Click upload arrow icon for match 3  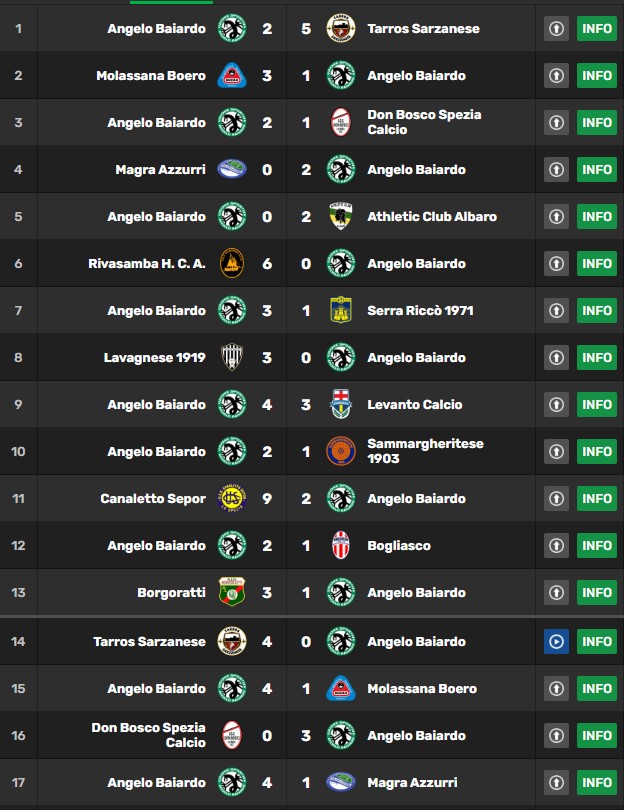[x=556, y=122]
